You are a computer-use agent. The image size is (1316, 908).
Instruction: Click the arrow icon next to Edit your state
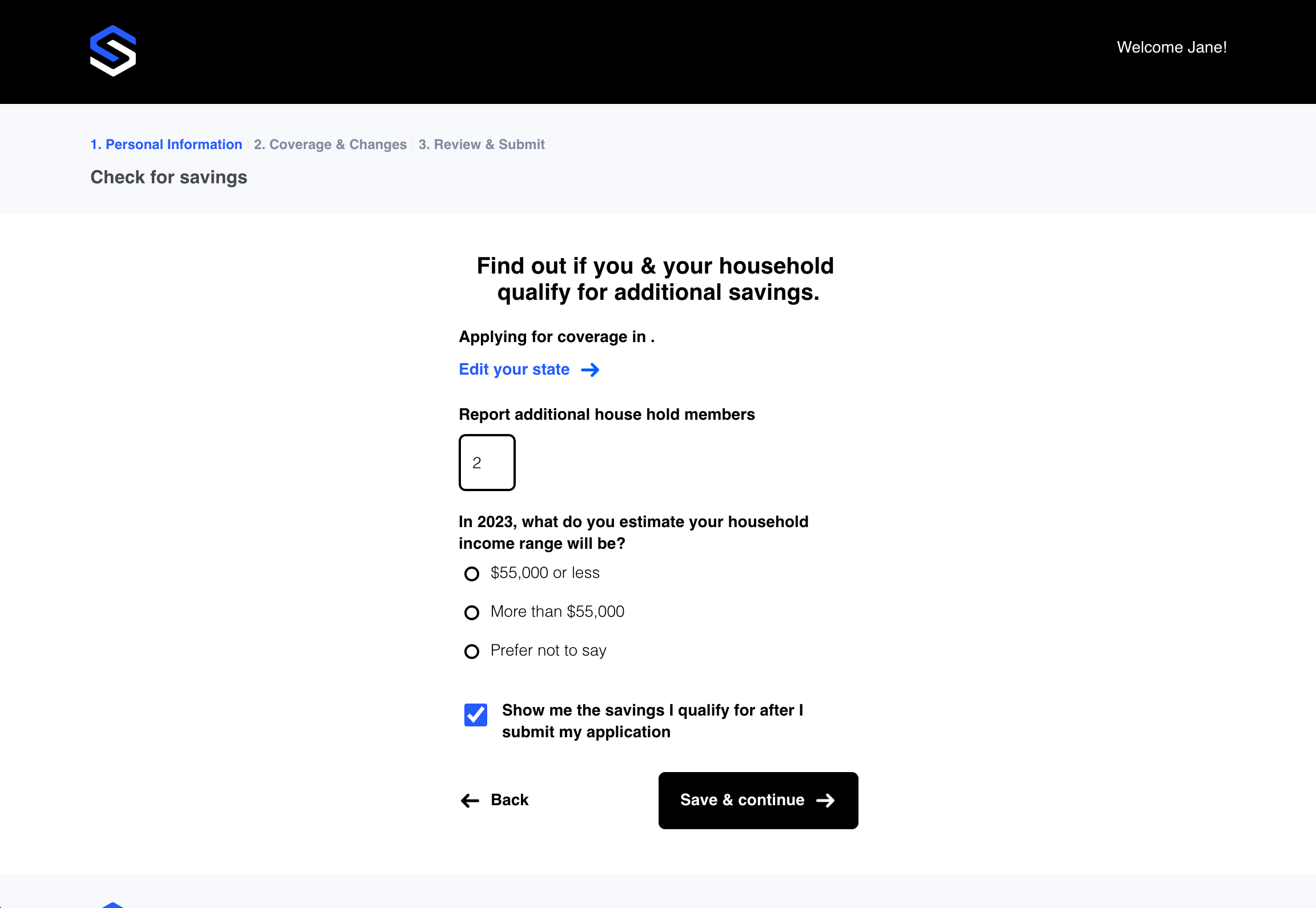pyautogui.click(x=591, y=369)
